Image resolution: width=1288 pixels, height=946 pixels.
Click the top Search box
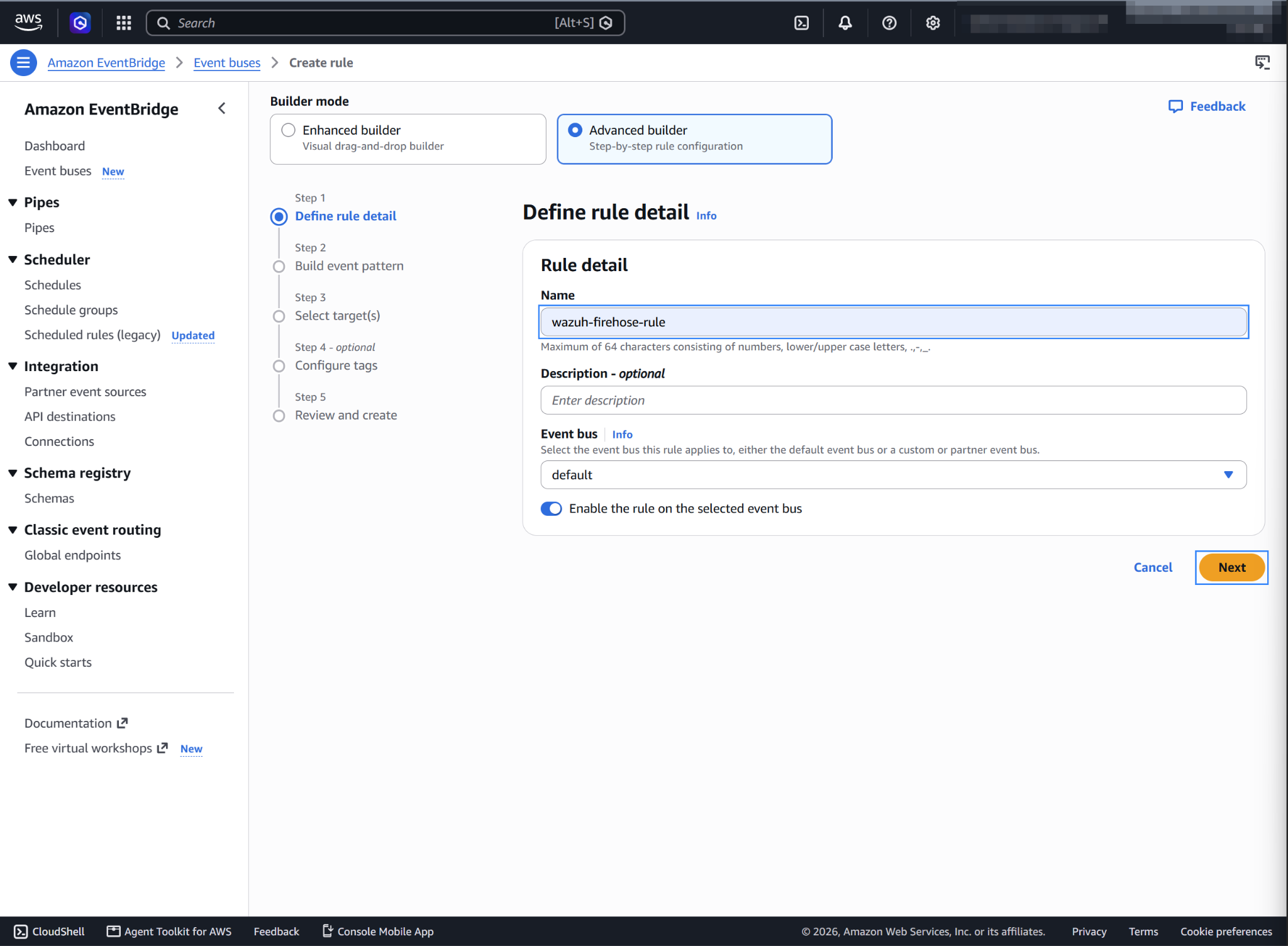[385, 23]
